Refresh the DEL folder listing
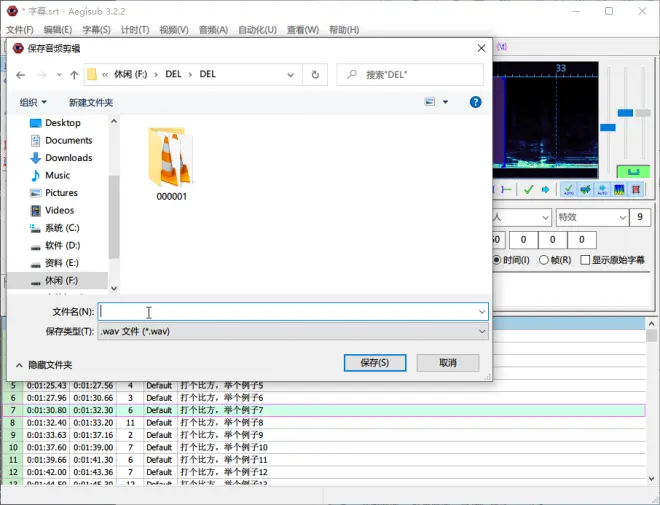 point(315,75)
